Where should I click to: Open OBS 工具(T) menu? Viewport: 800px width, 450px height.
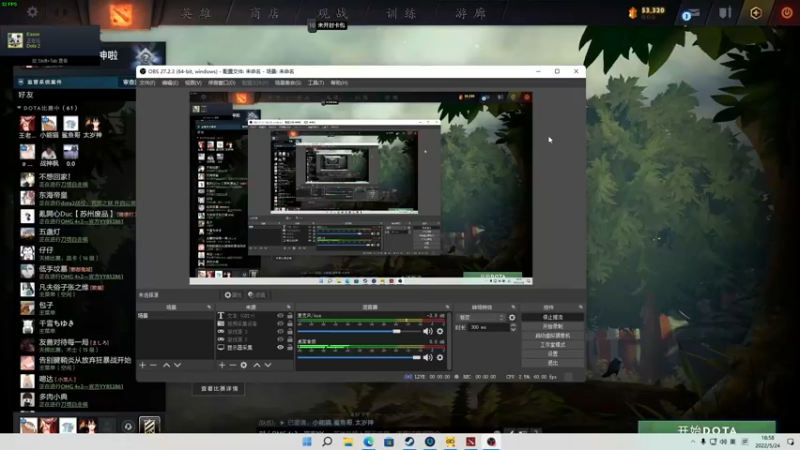click(315, 83)
